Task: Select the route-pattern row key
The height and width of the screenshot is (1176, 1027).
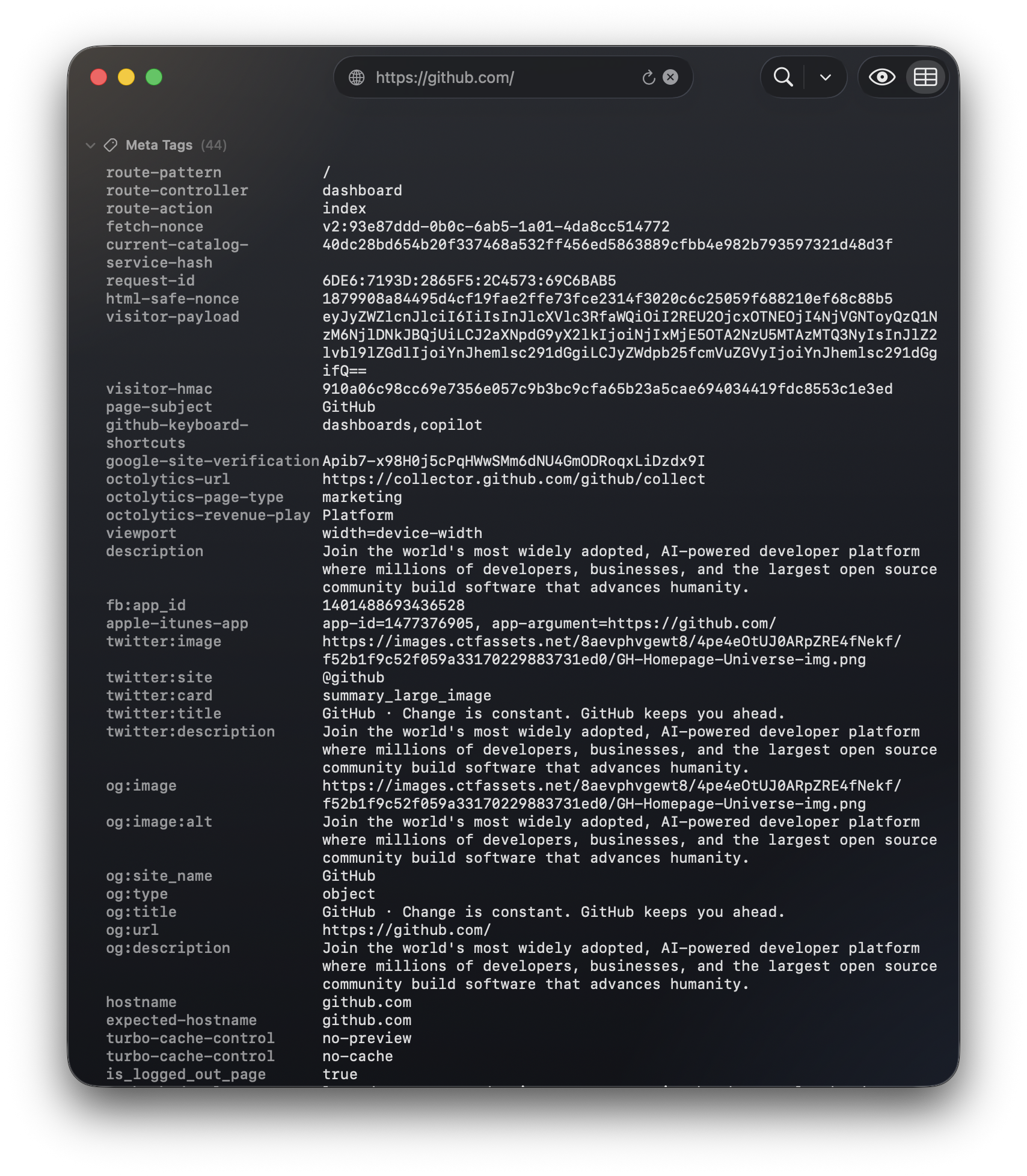Action: pyautogui.click(x=164, y=173)
